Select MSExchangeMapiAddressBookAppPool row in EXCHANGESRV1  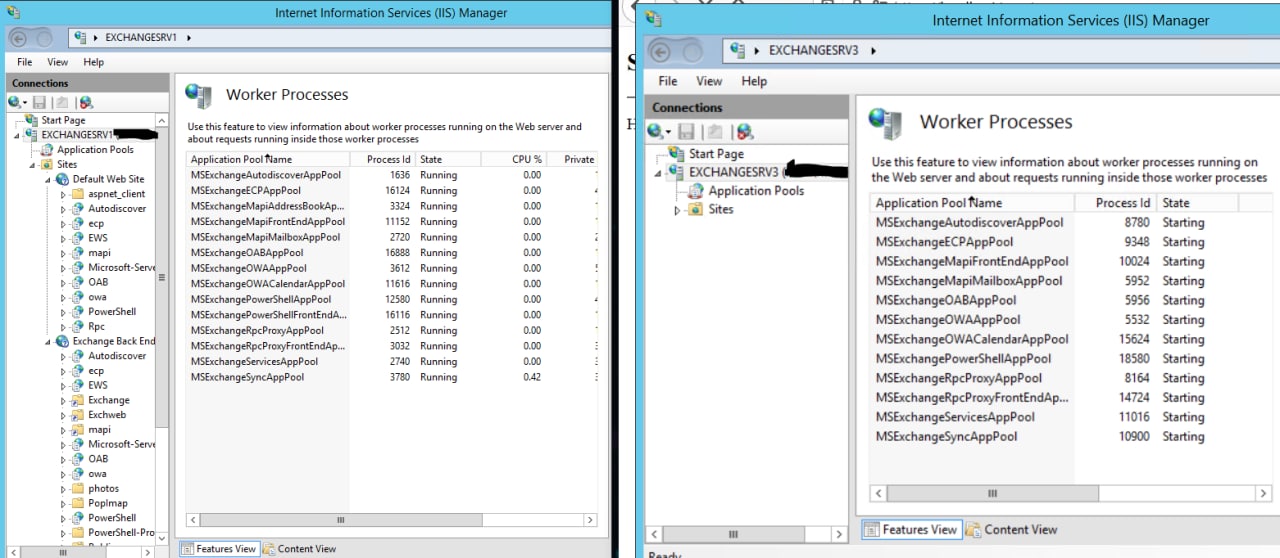pos(392,206)
